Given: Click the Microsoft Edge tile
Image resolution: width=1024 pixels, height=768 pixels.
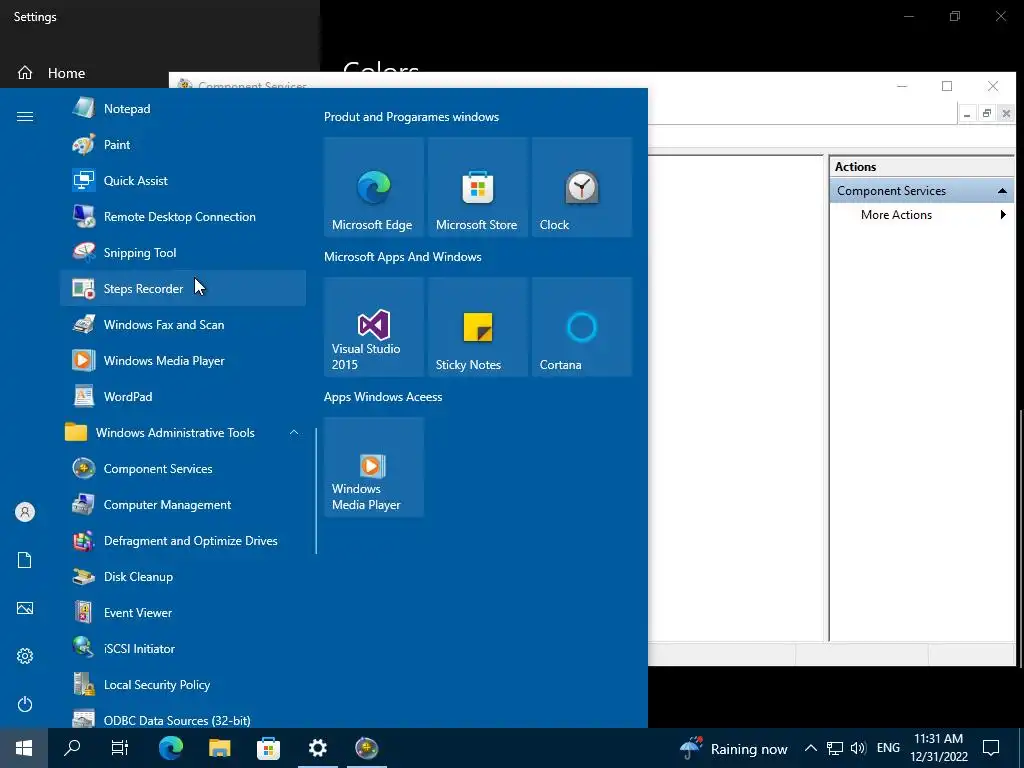Looking at the screenshot, I should pyautogui.click(x=374, y=187).
